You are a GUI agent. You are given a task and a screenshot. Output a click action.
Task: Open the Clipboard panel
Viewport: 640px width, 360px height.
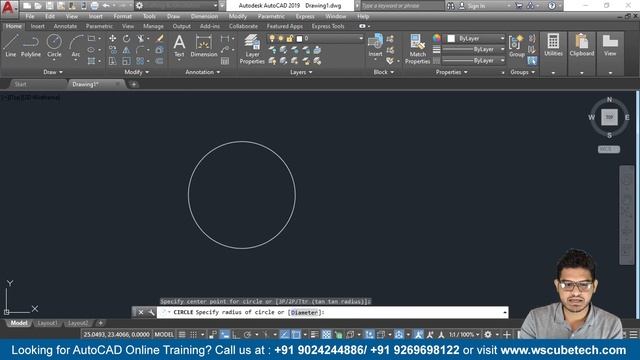coord(582,45)
